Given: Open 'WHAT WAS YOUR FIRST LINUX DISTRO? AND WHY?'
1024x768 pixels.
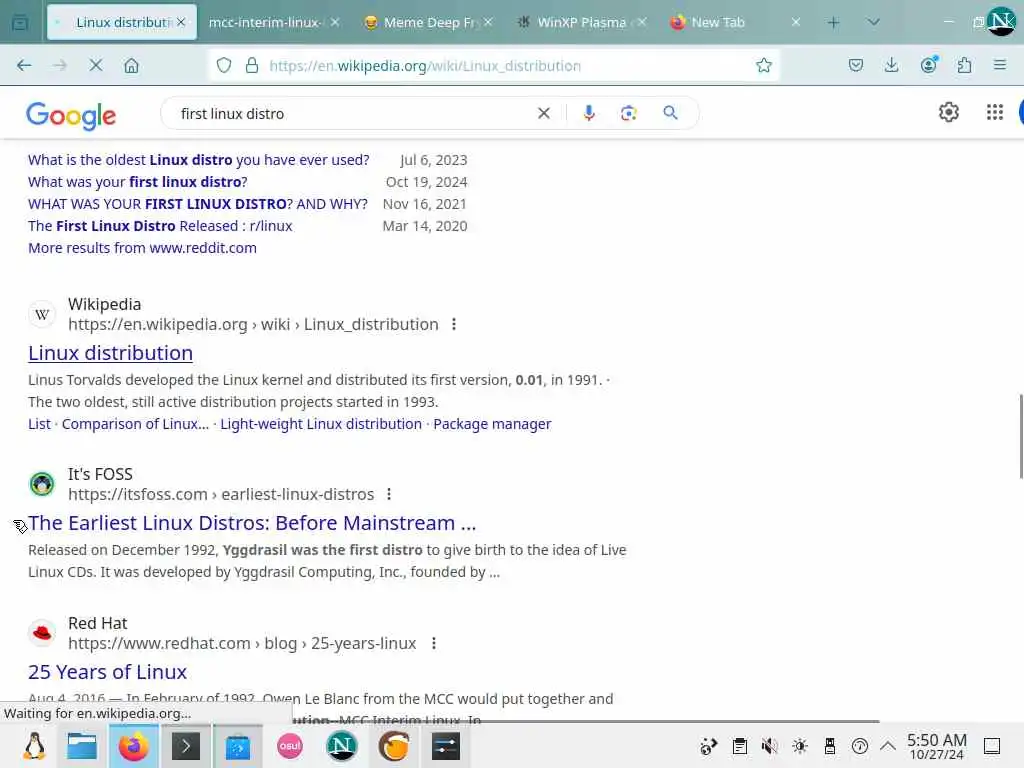Looking at the screenshot, I should 198,204.
